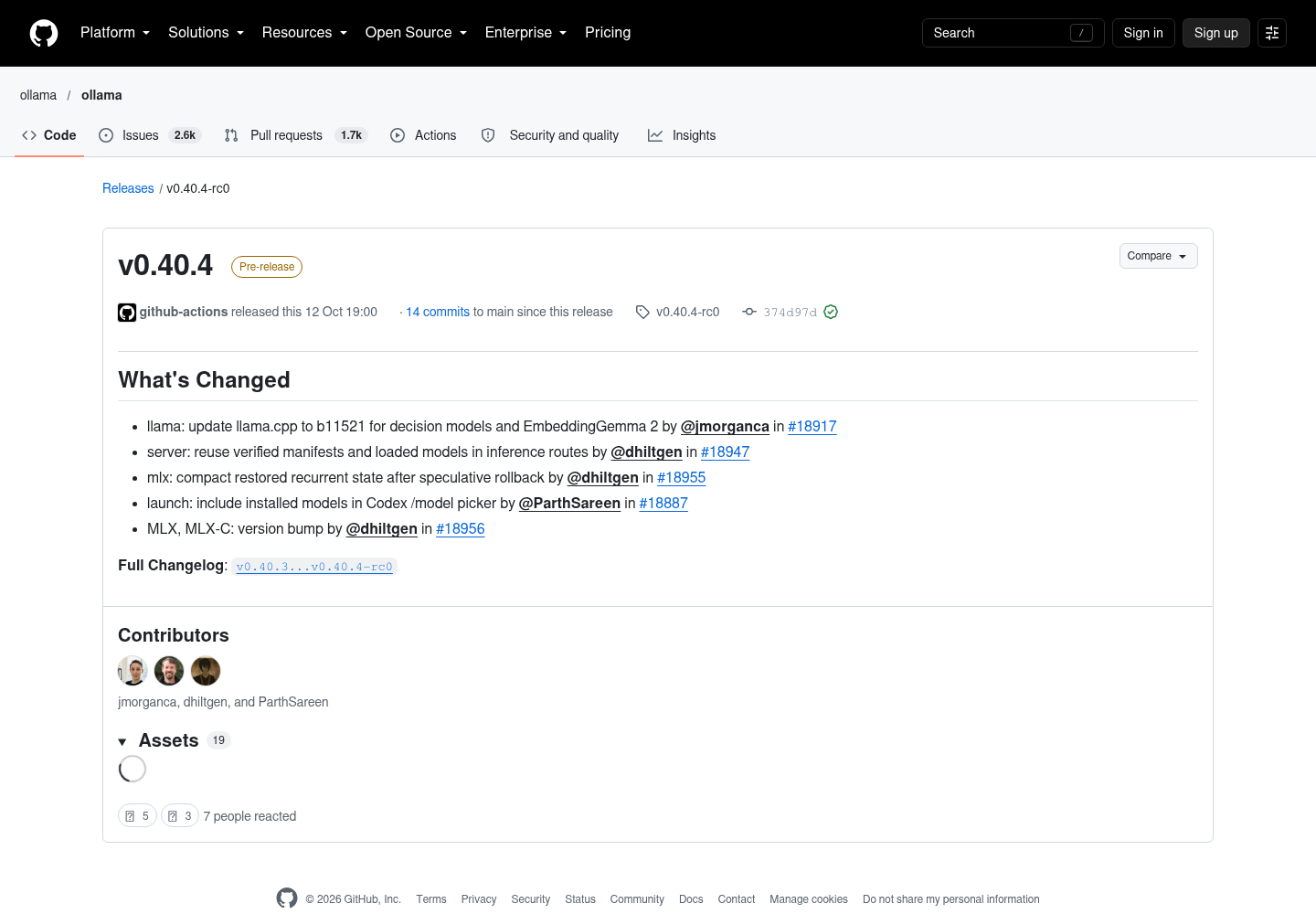Open pull request #18887
1316x914 pixels.
663,503
